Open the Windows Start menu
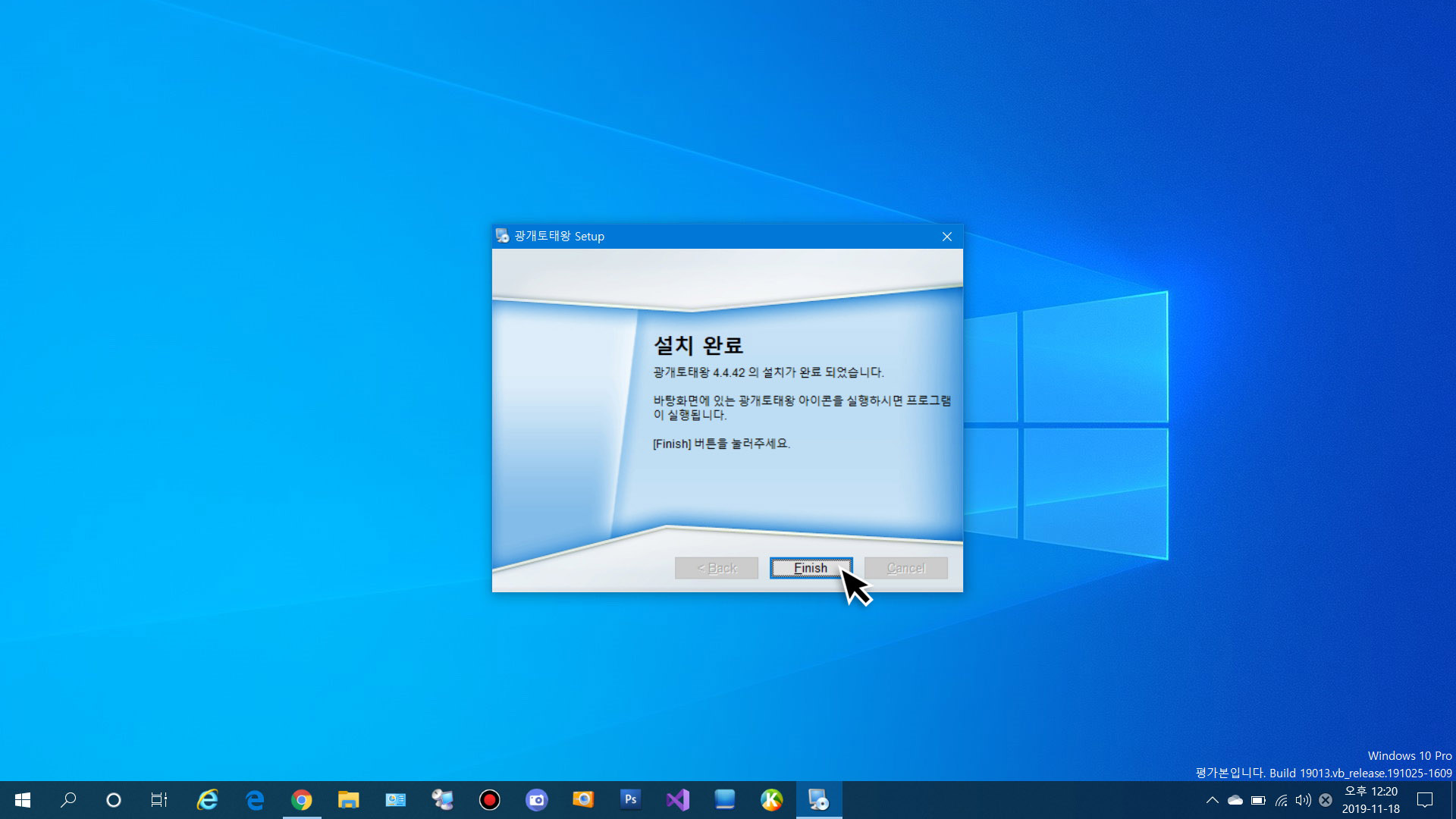 pos(23,800)
